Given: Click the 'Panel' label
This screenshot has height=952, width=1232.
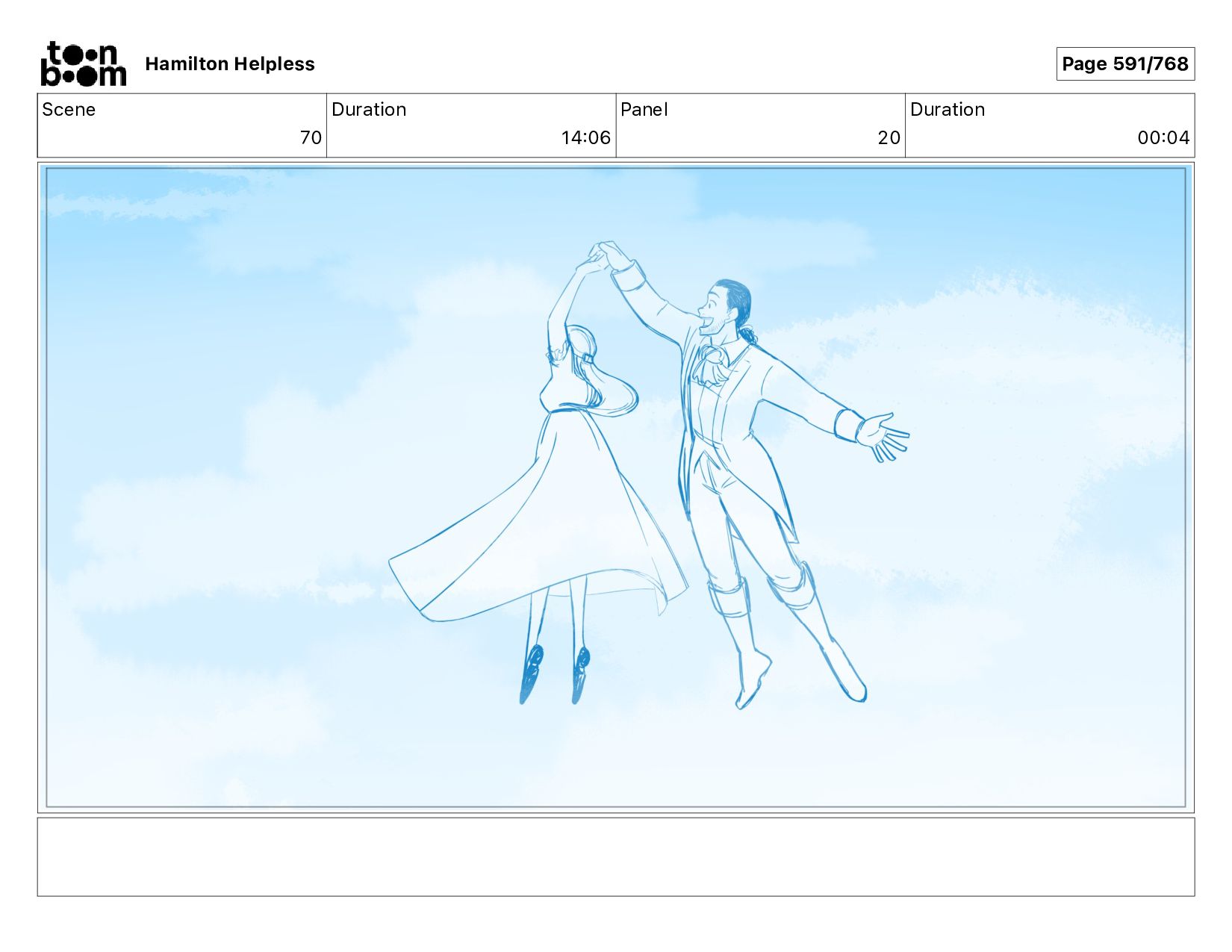Looking at the screenshot, I should pos(644,110).
